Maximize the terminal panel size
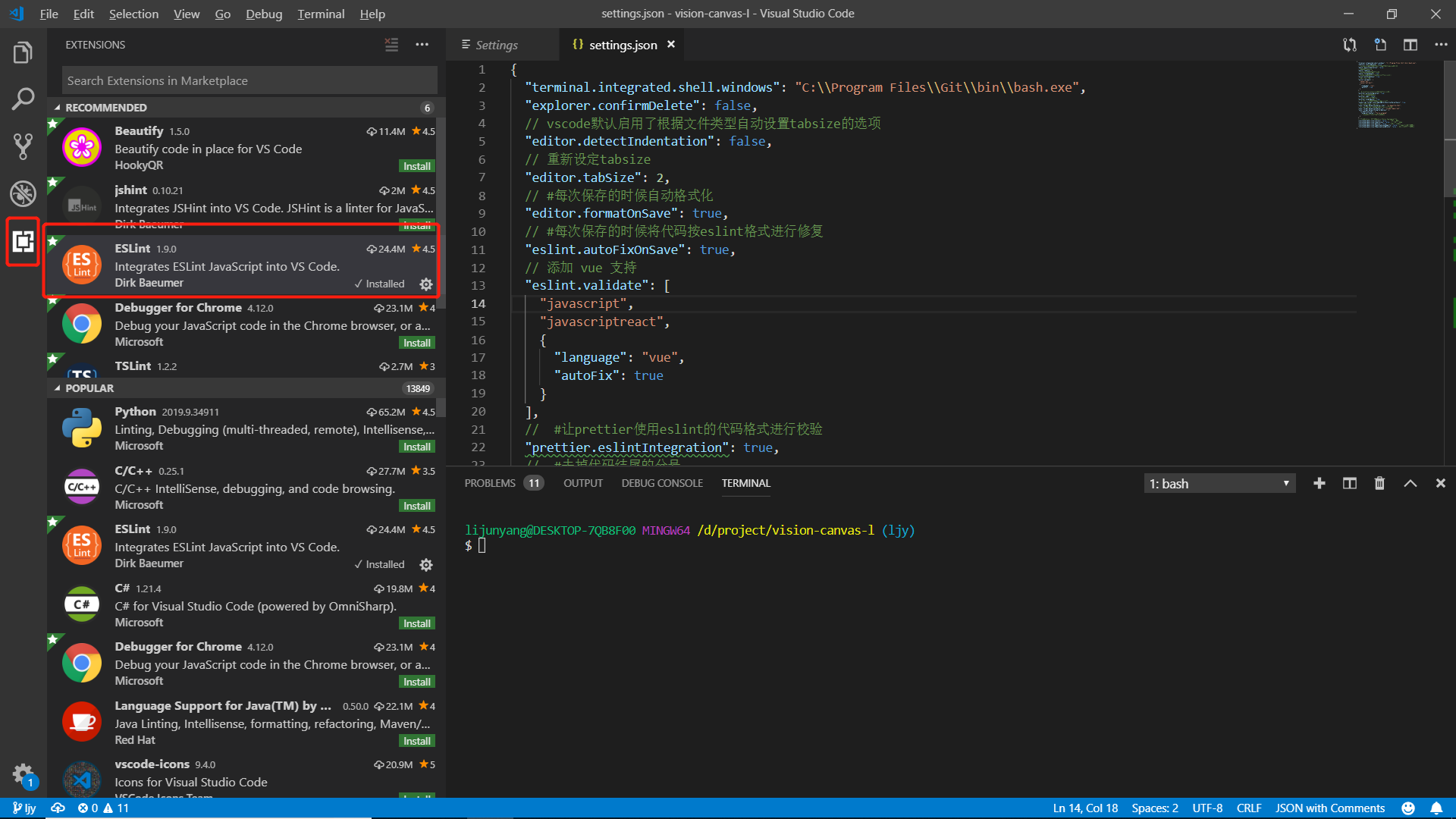Image resolution: width=1456 pixels, height=819 pixels. click(1410, 484)
